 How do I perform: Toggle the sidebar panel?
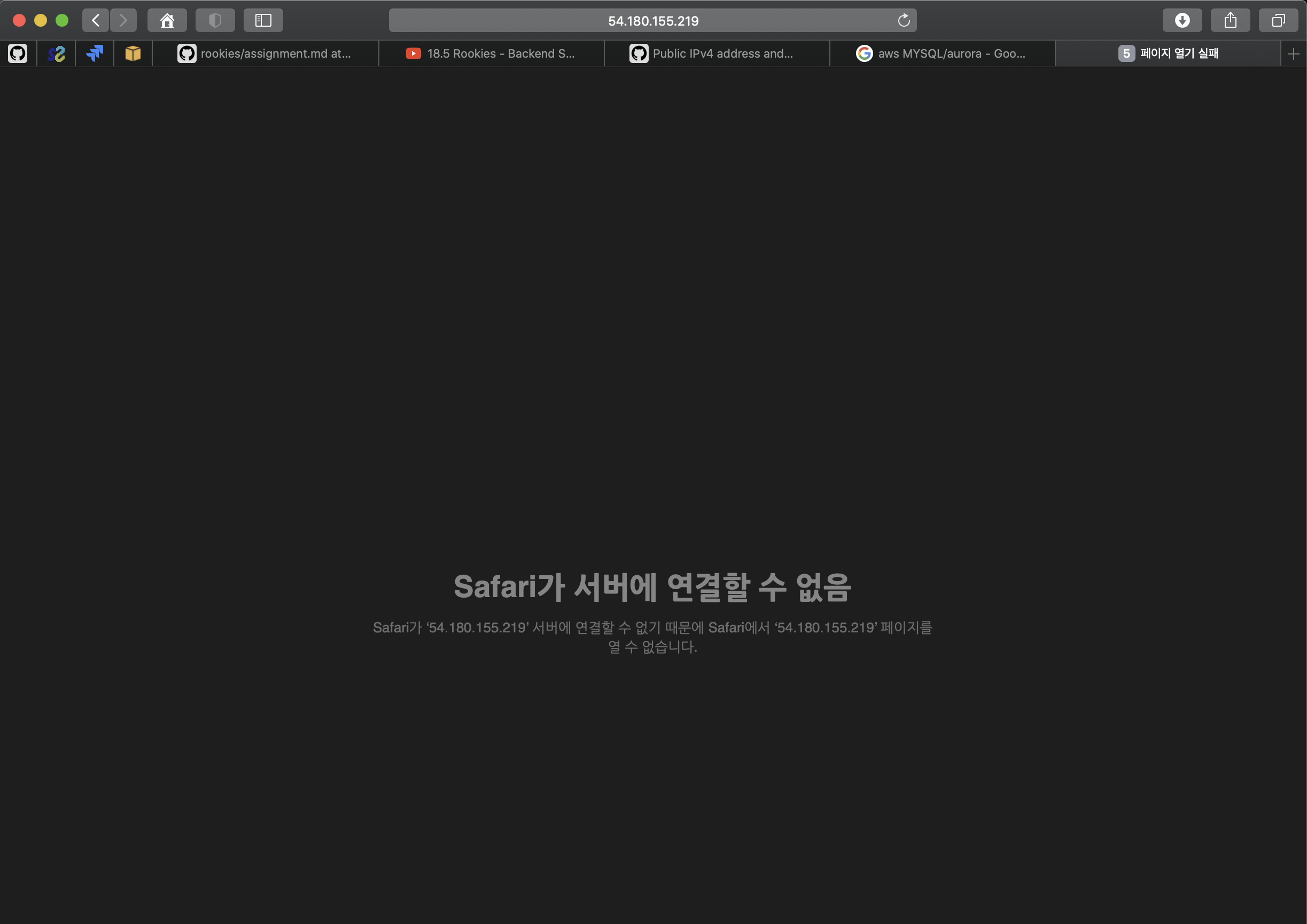point(263,20)
